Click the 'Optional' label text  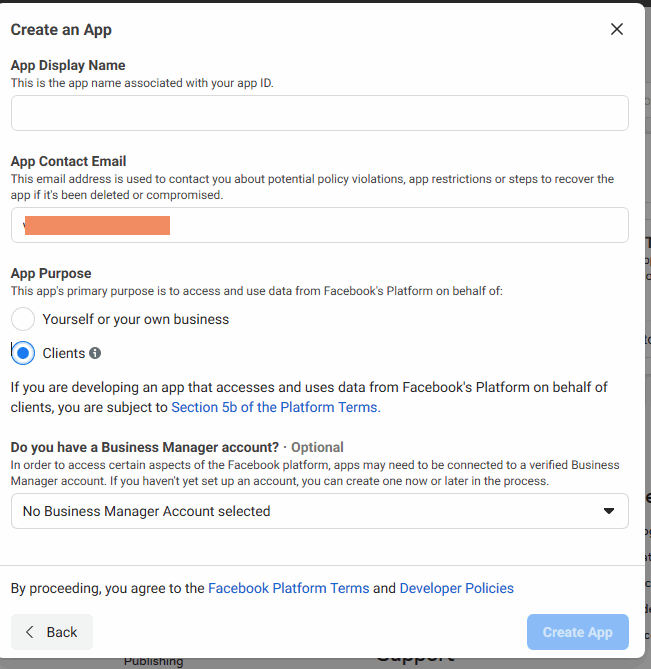coord(317,447)
